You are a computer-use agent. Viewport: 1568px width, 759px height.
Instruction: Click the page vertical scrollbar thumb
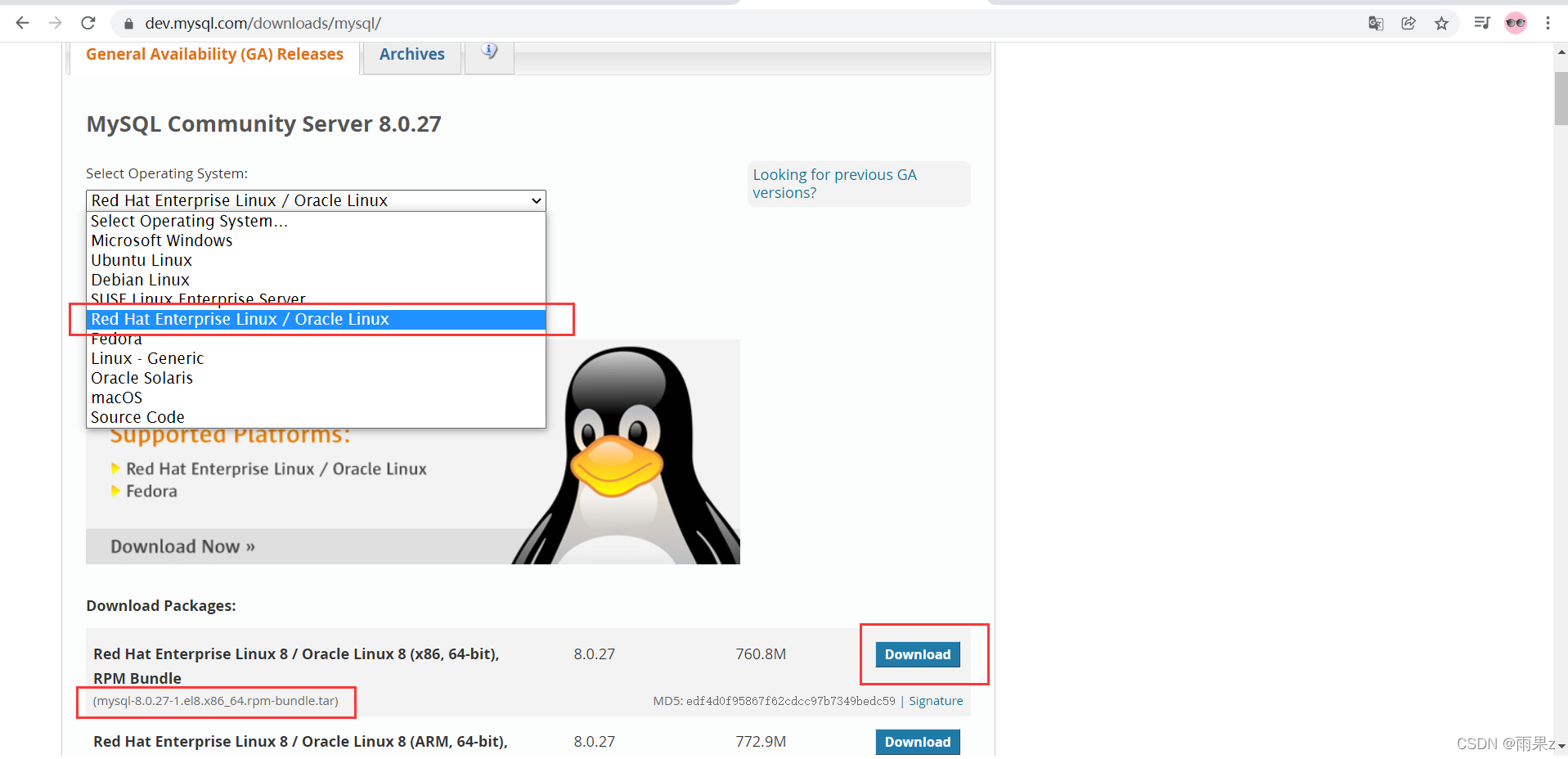[x=1561, y=98]
